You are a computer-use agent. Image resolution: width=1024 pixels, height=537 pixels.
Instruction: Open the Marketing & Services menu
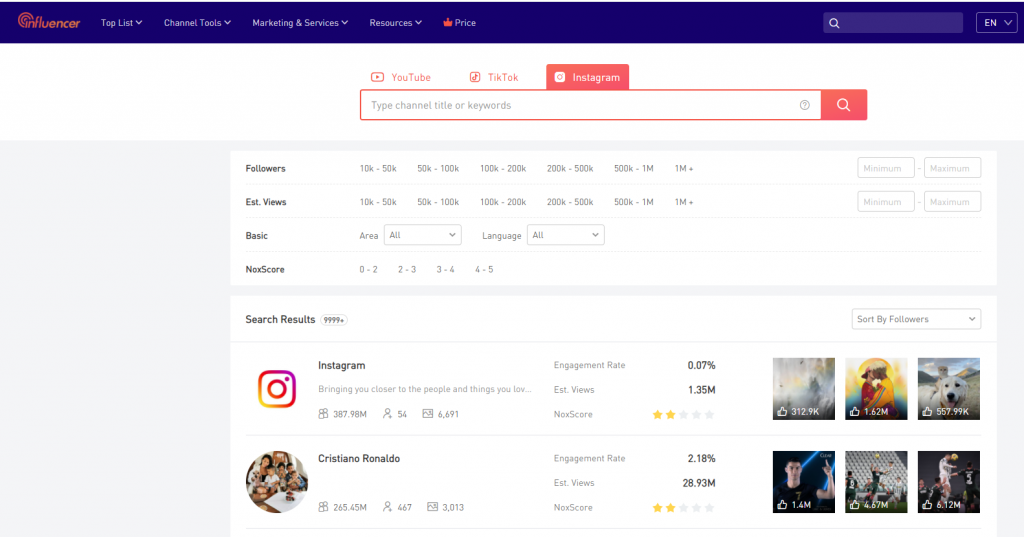pos(300,23)
